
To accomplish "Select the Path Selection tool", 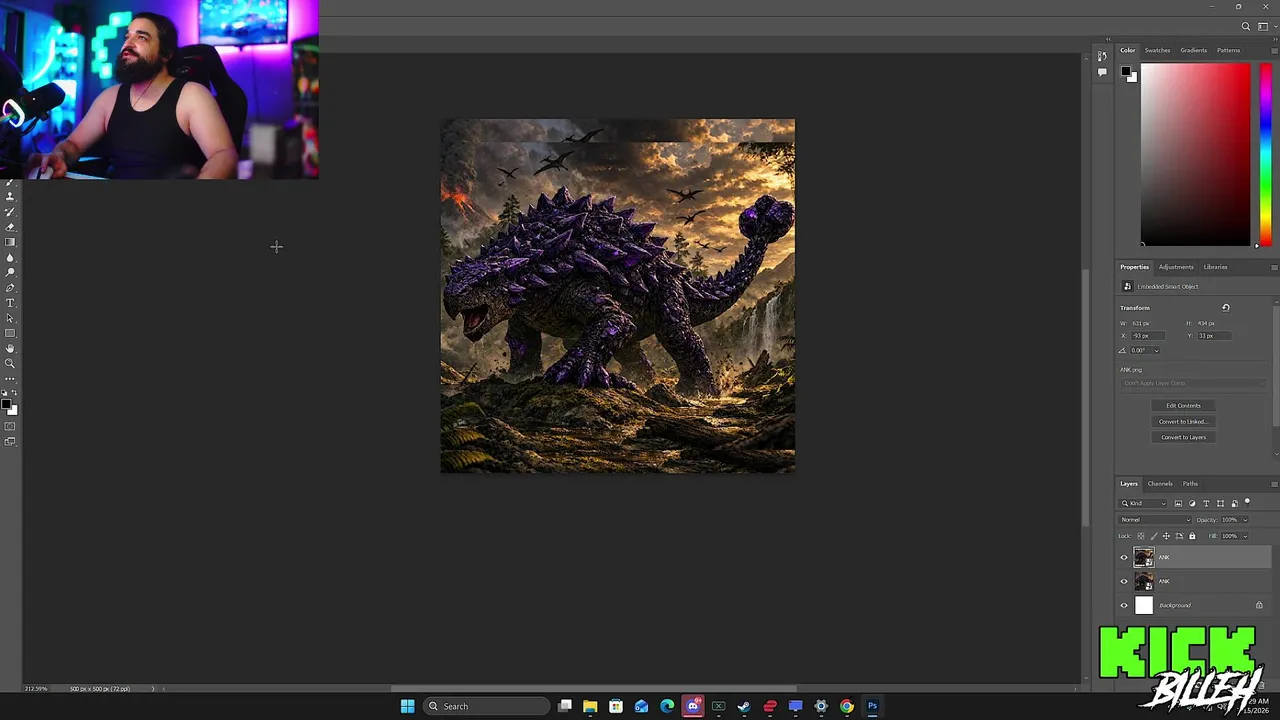I will coord(10,318).
